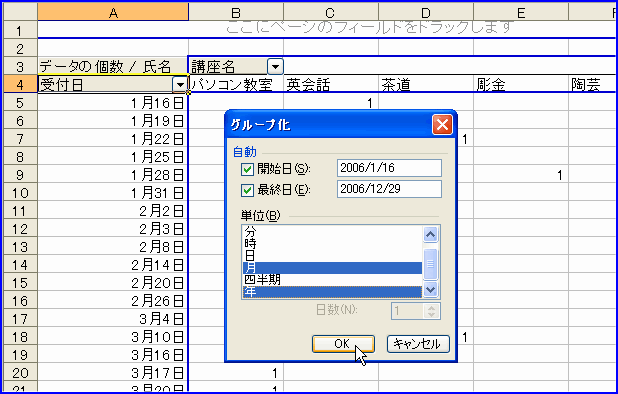The image size is (618, 394).
Task: Click the キャンセル button
Action: tap(418, 344)
